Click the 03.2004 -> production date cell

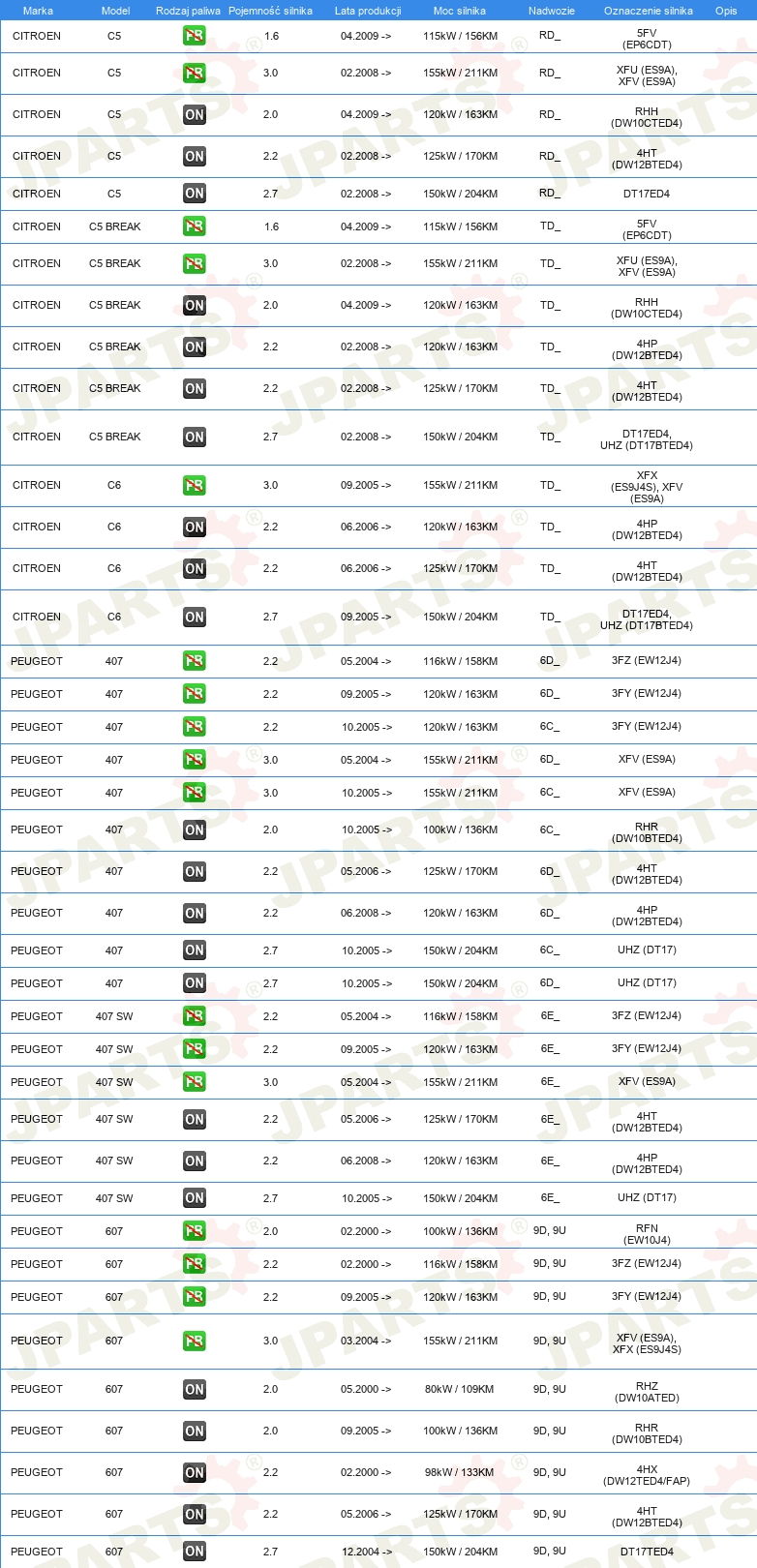pos(366,1341)
